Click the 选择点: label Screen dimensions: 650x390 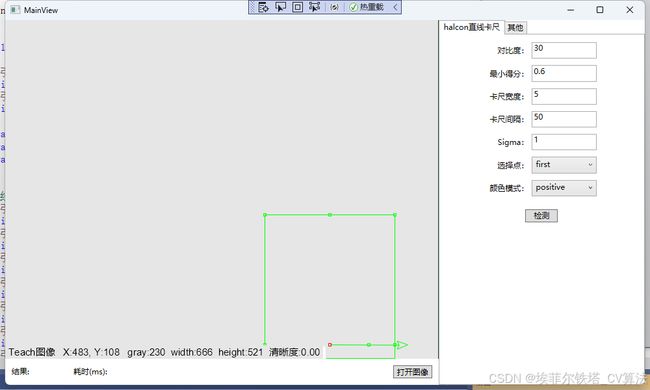(511, 165)
